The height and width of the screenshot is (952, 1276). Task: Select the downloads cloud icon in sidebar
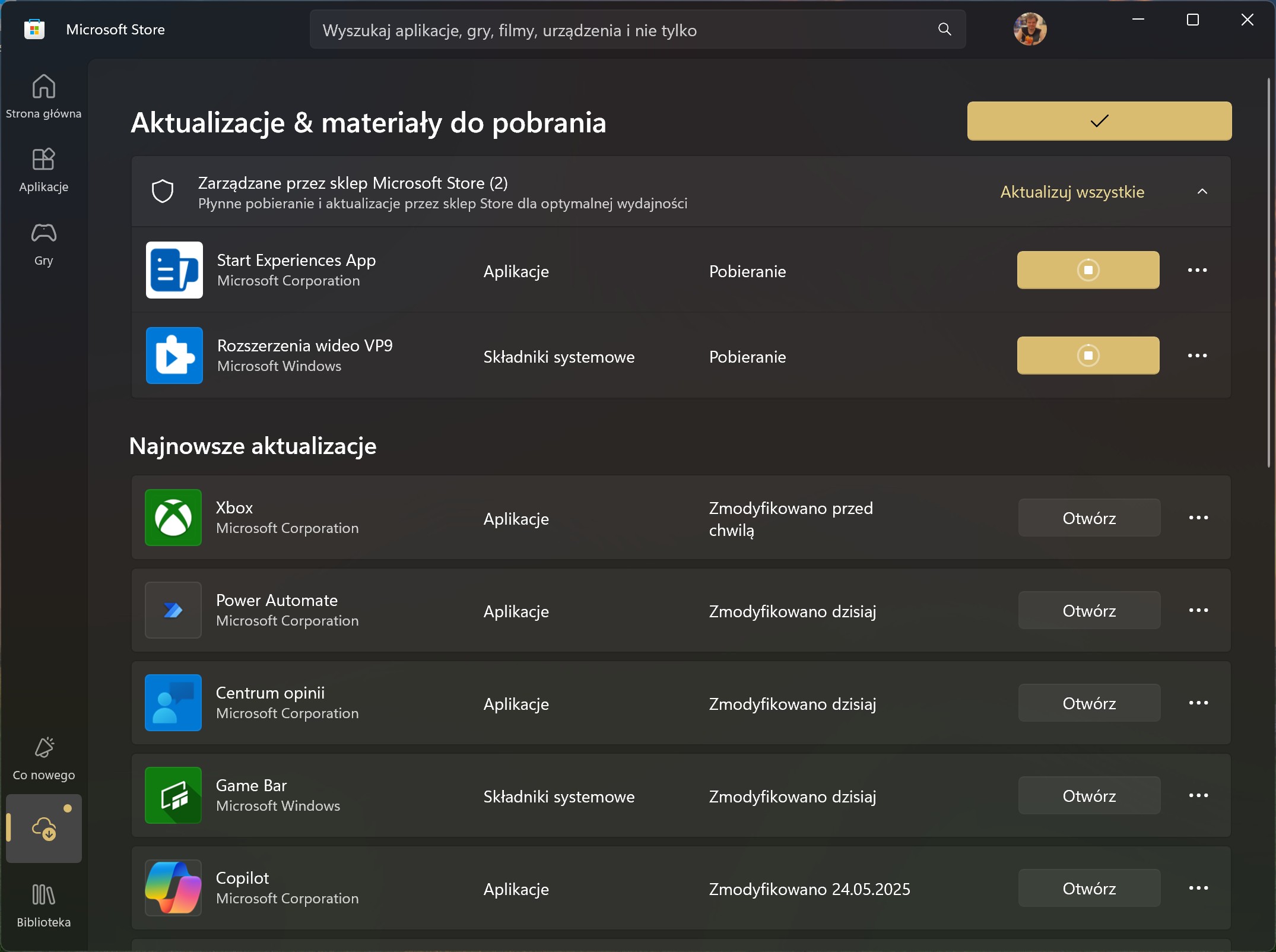tap(43, 828)
